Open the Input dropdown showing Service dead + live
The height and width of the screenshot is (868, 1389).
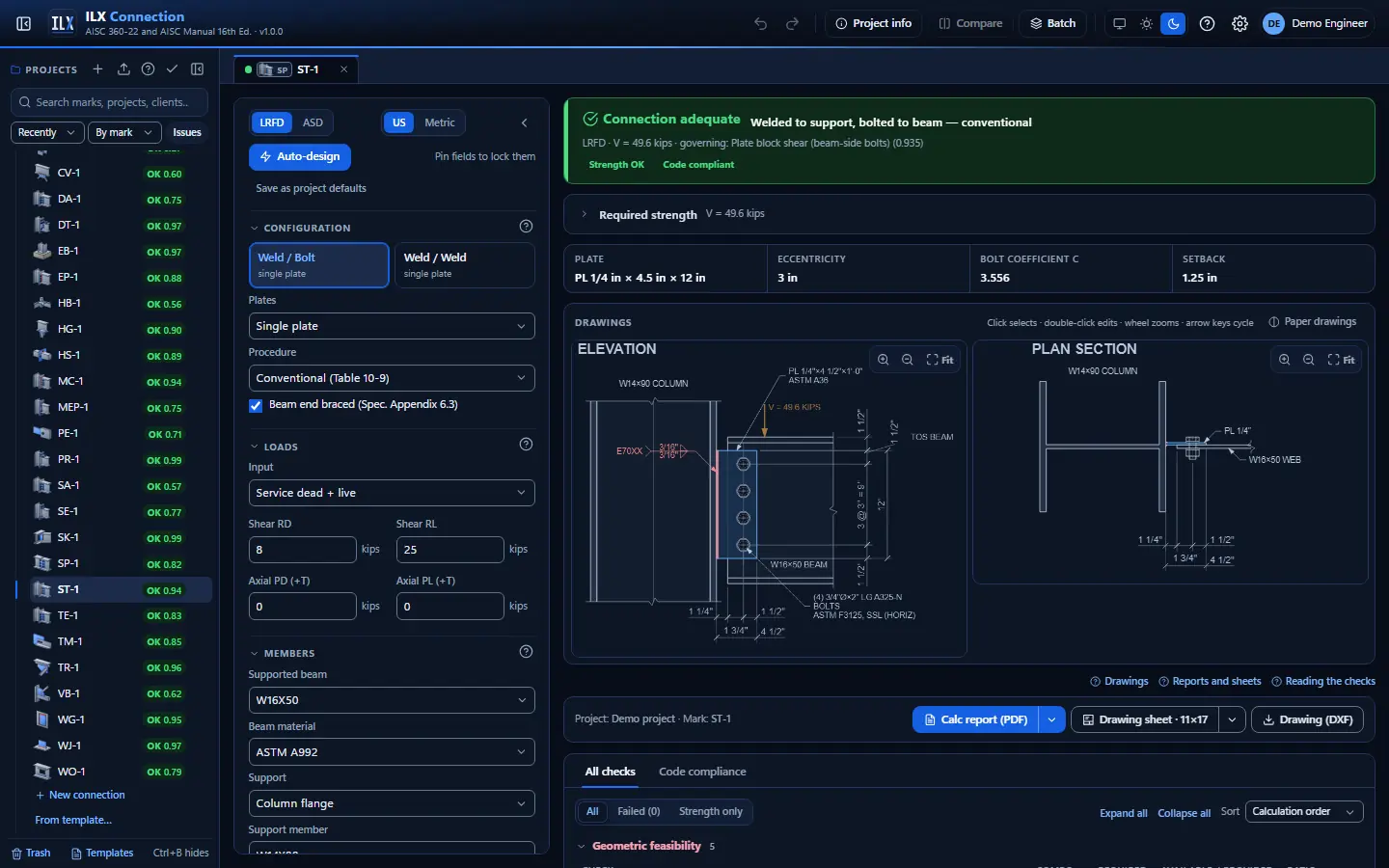tap(392, 493)
